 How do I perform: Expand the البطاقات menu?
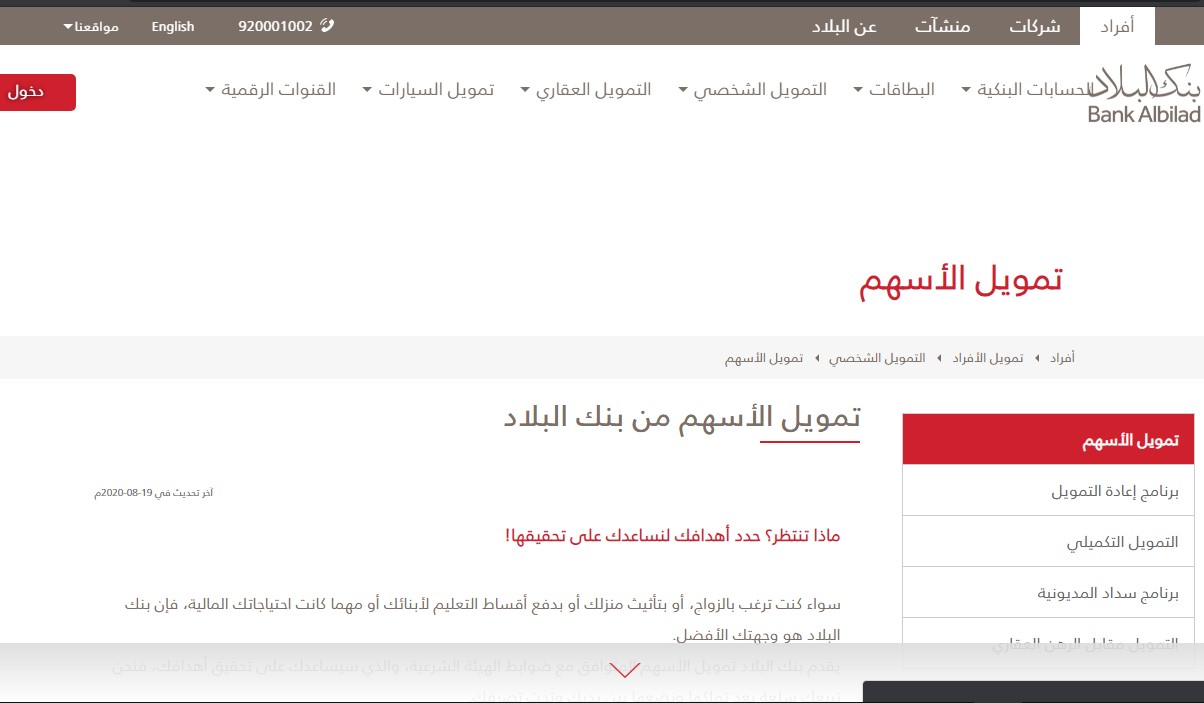[894, 89]
